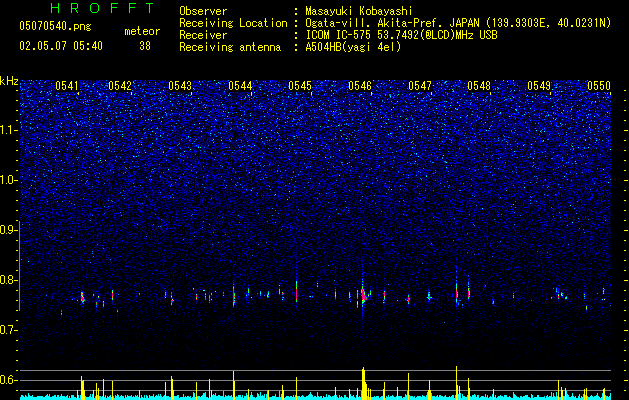Click the 0544 time marker
Viewport: 629px width, 400px height.
click(240, 86)
